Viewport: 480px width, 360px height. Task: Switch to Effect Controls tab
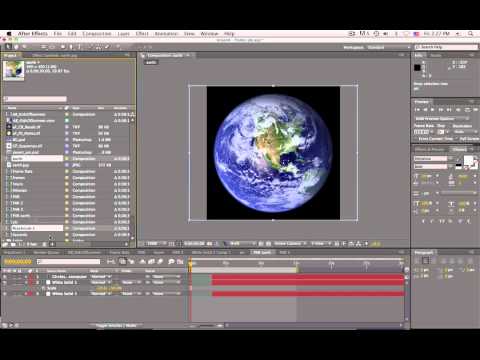(x=55, y=55)
